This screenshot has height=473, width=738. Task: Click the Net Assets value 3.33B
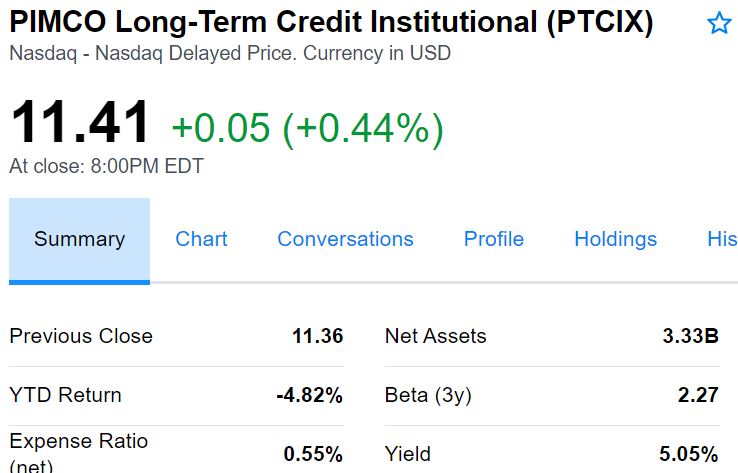click(x=690, y=336)
